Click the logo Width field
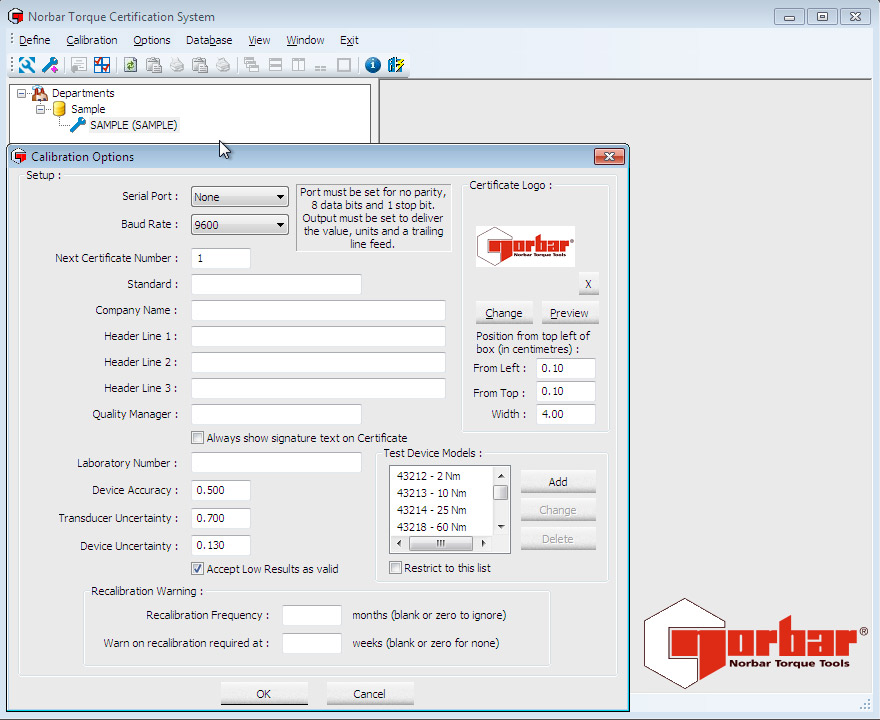 (566, 414)
